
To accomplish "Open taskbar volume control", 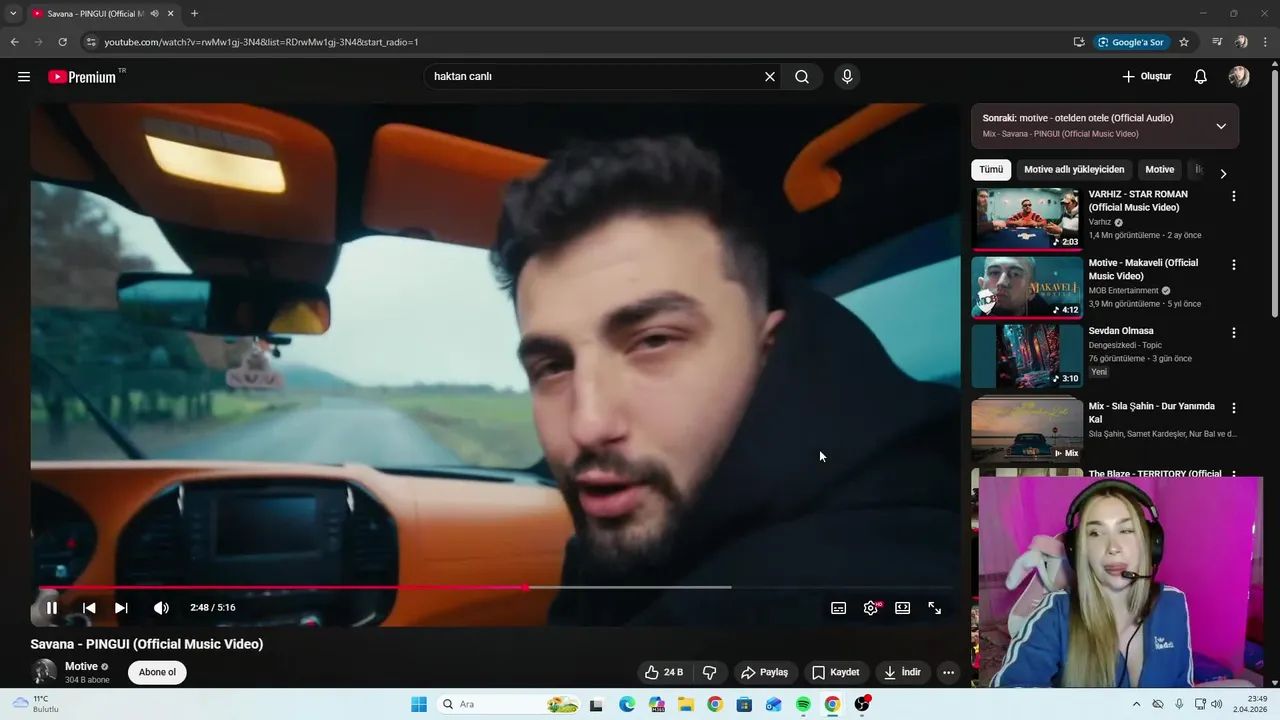I will 1216,704.
